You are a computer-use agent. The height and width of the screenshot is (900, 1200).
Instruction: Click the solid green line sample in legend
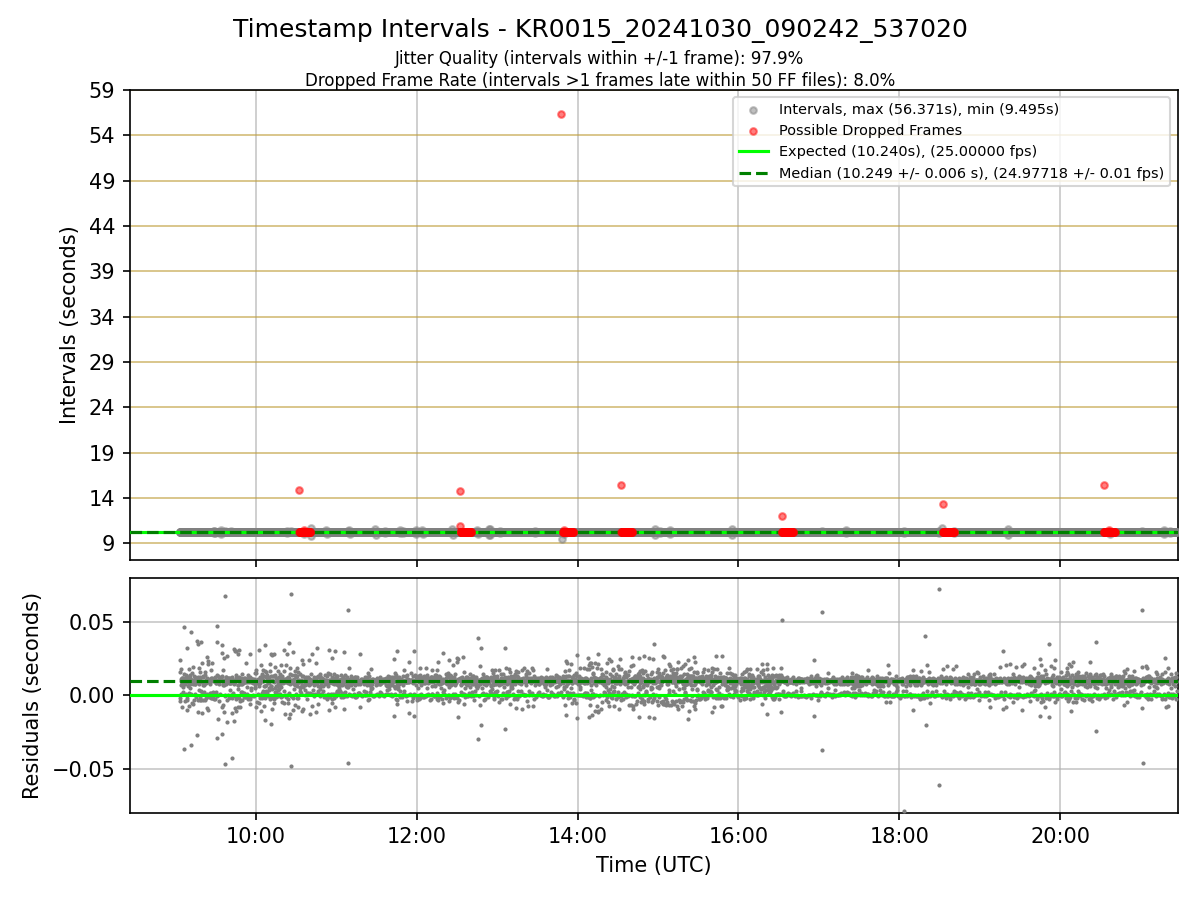(x=754, y=152)
